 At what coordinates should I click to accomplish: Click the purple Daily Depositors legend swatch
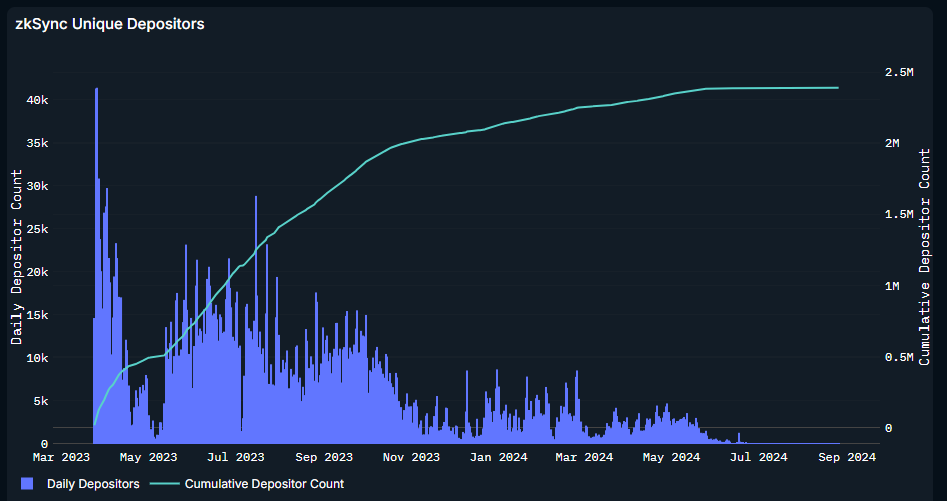(27, 484)
